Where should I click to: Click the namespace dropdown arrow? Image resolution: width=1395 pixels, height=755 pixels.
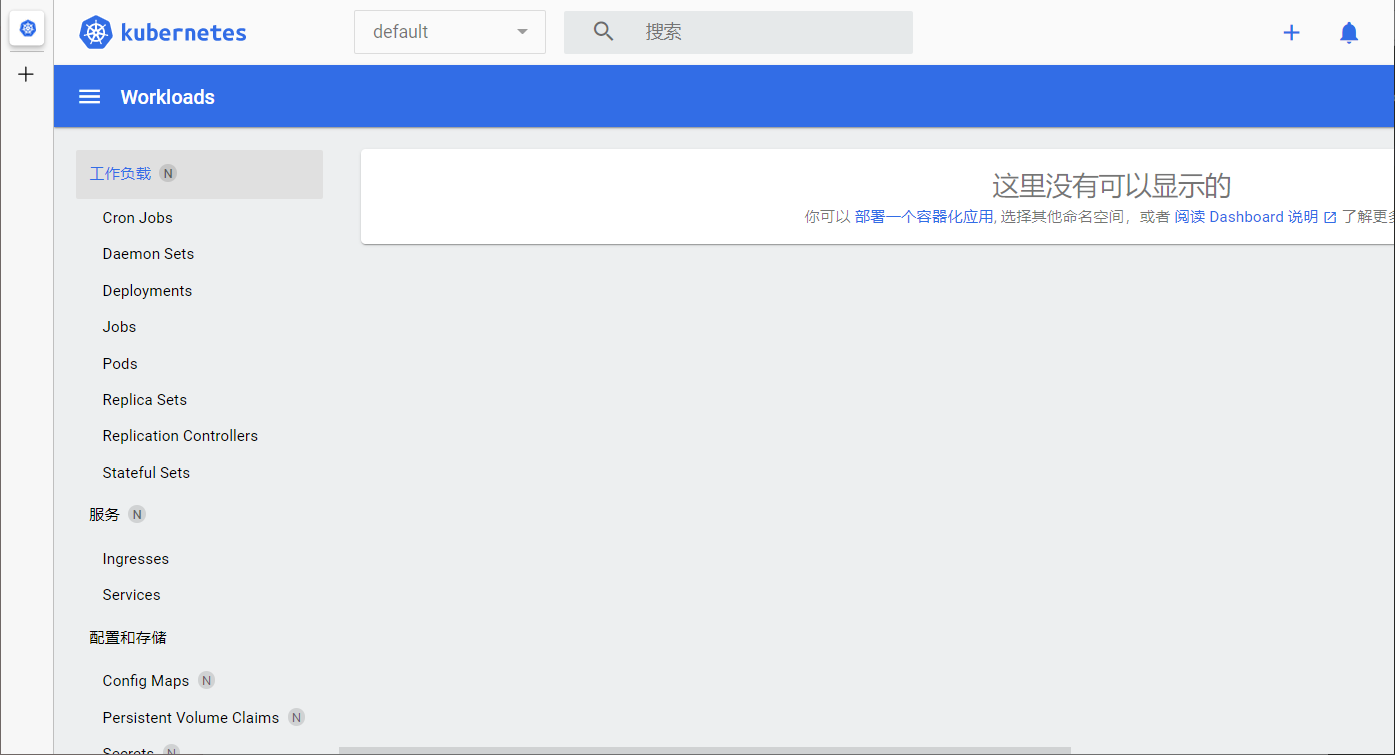click(x=522, y=32)
